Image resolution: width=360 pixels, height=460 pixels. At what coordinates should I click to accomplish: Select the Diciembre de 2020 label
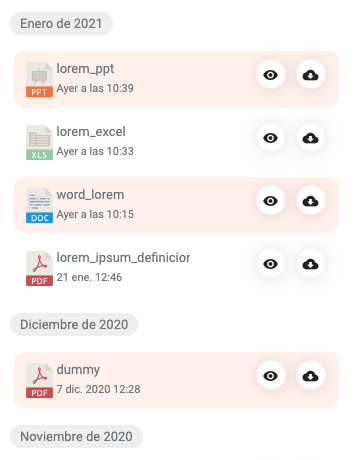point(74,325)
